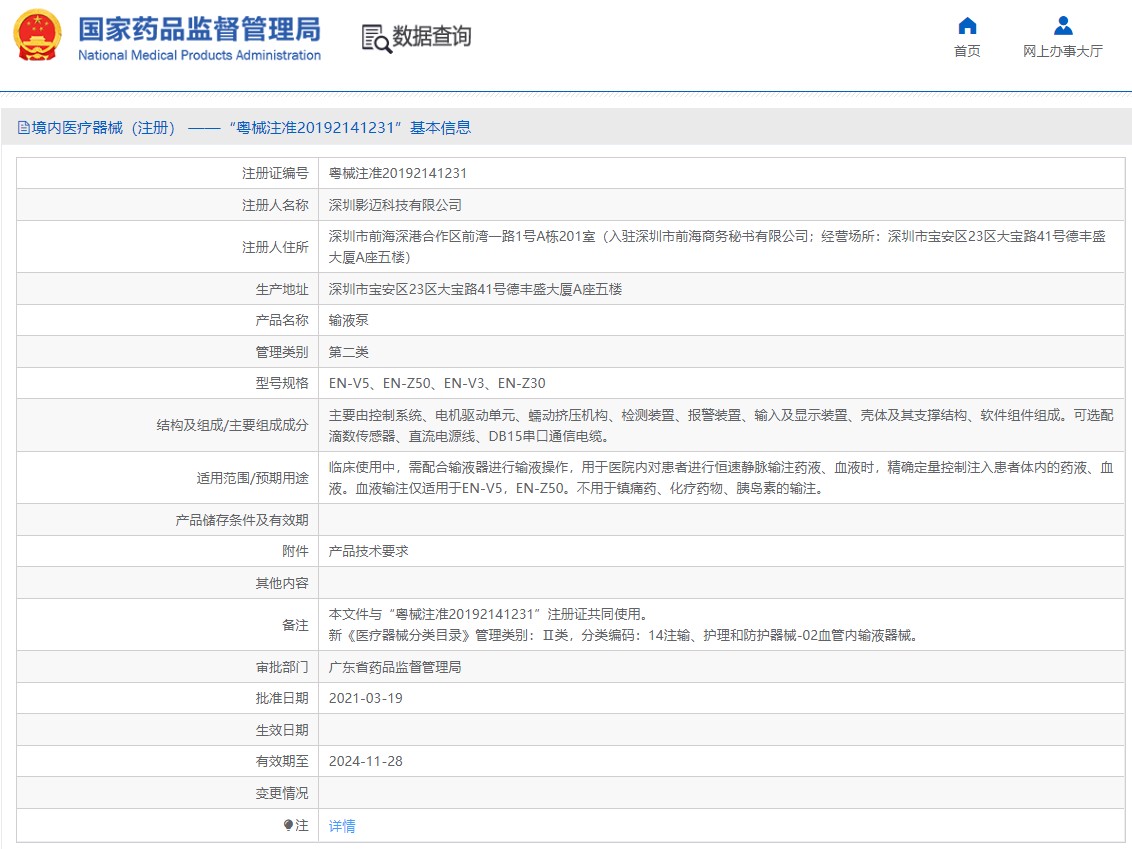The width and height of the screenshot is (1132, 849).
Task: Click the 适用范围/预期用途 description text
Action: 721,478
